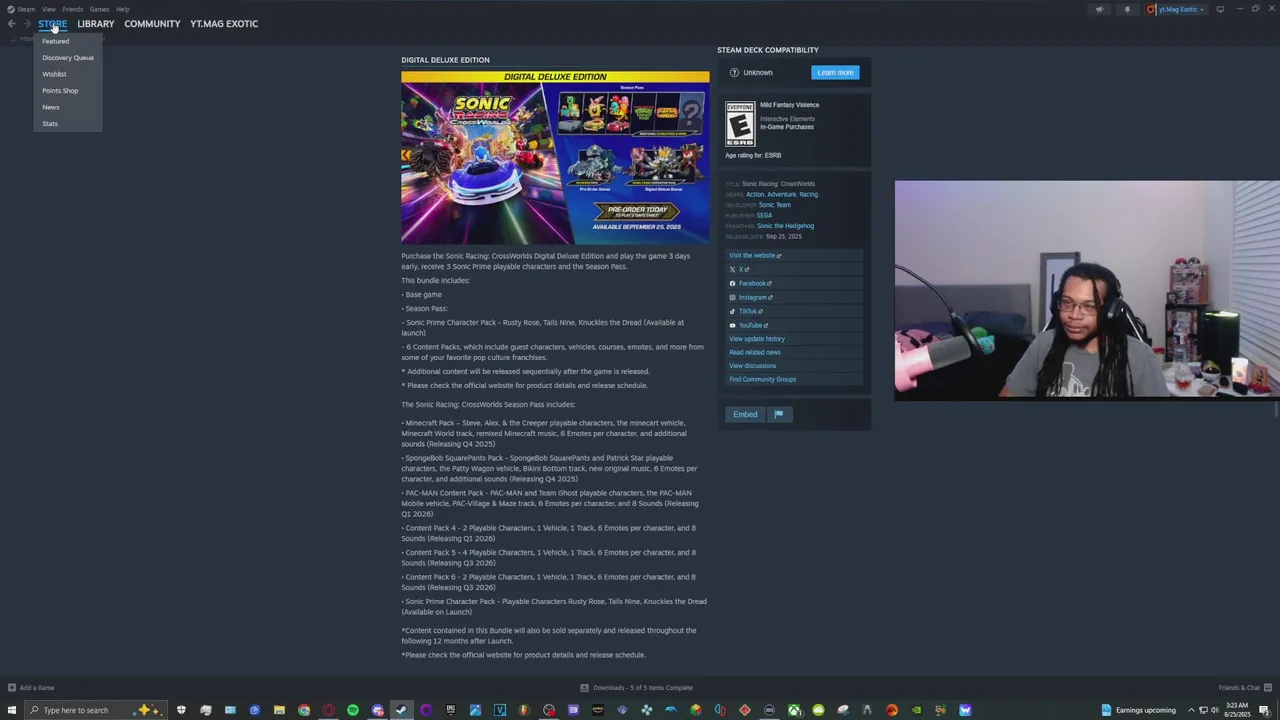Open the Xbox app from the taskbar

coord(794,710)
